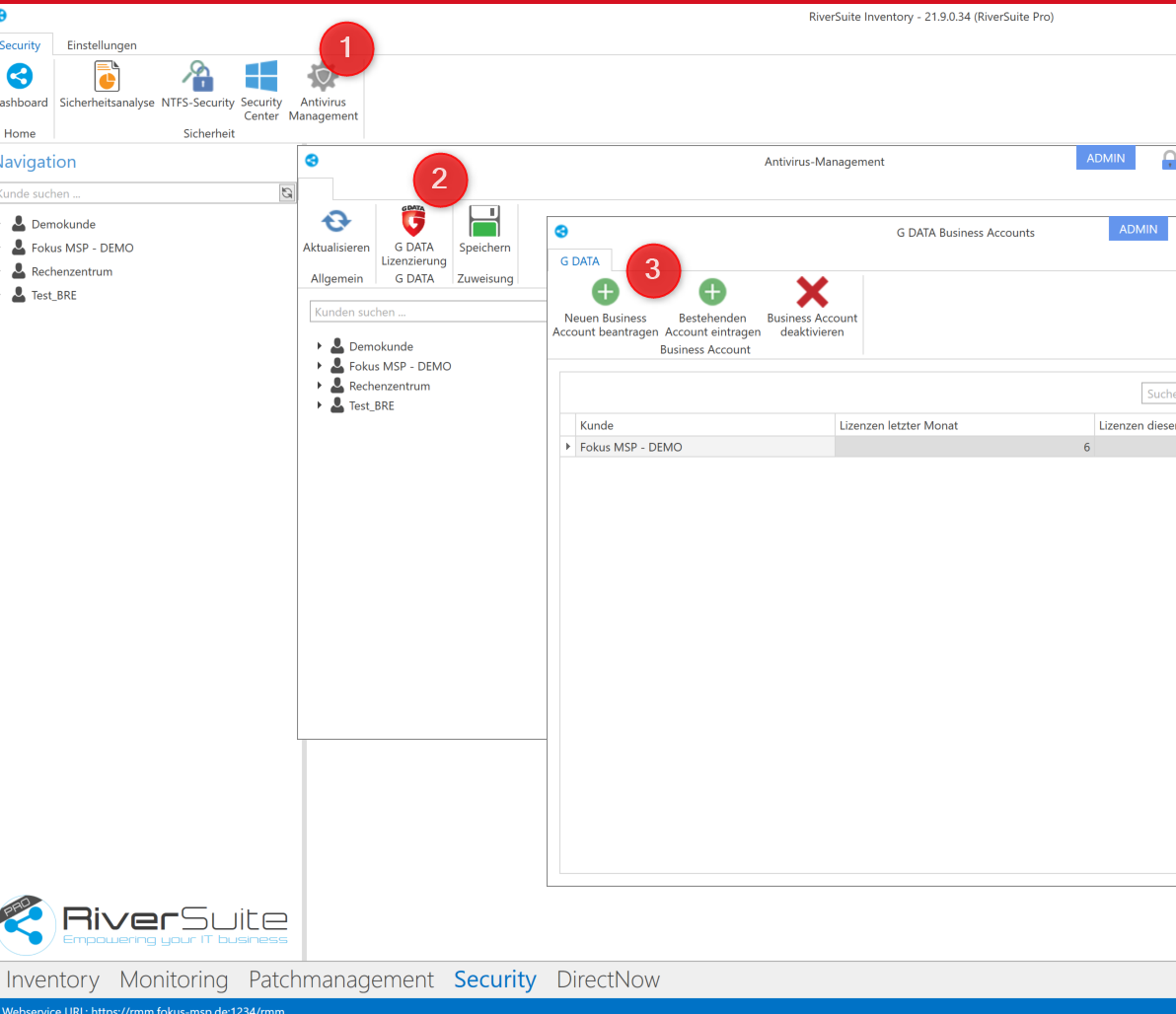
Task: Sort by Kunde column header
Action: [x=705, y=425]
